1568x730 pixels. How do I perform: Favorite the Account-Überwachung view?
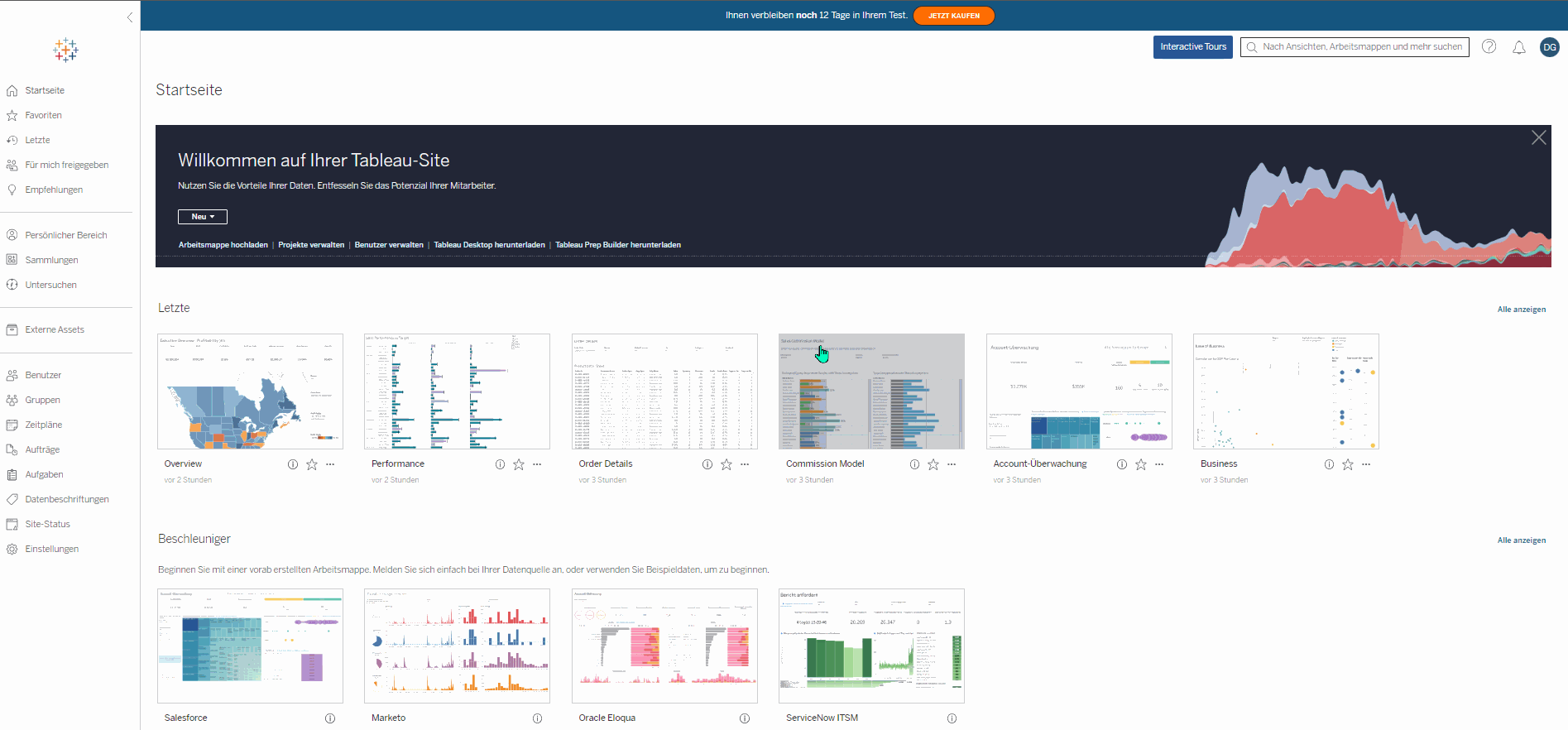[x=1141, y=464]
